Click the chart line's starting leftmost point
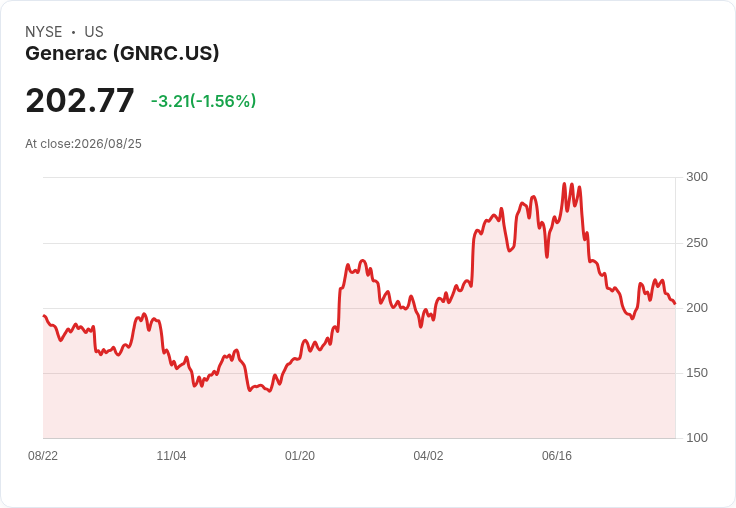 pos(44,316)
